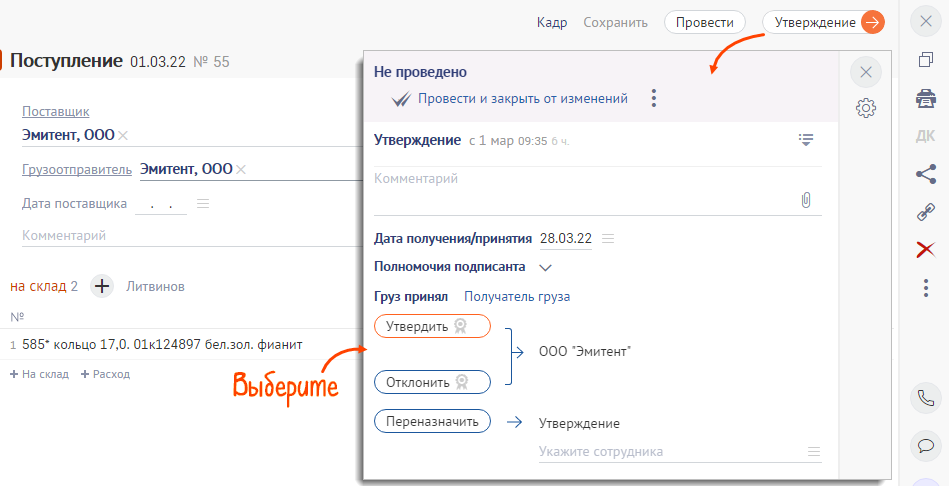Open the Кадр menu item

pos(552,22)
